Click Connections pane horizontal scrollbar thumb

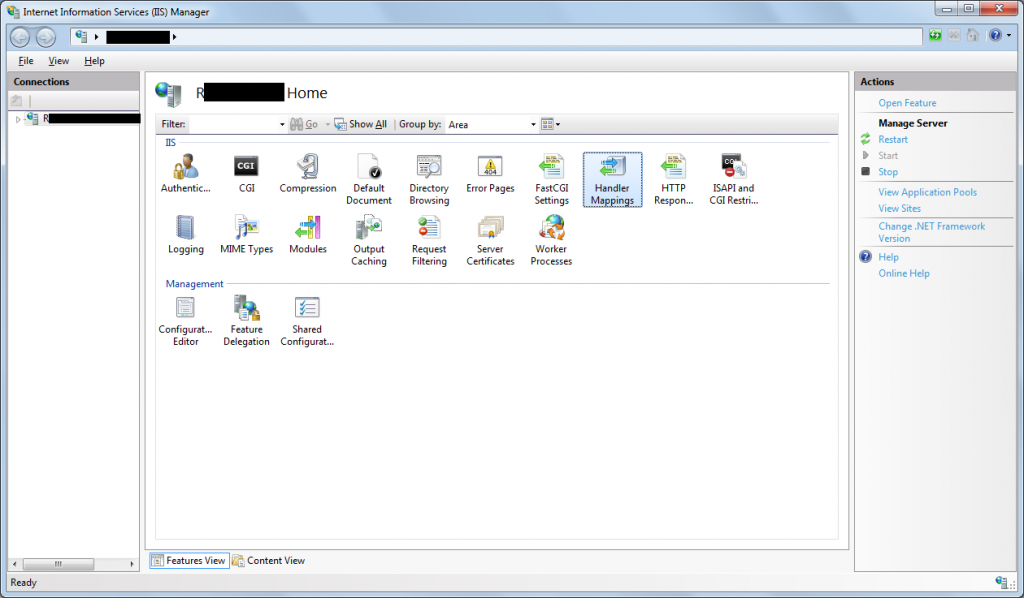coord(58,563)
